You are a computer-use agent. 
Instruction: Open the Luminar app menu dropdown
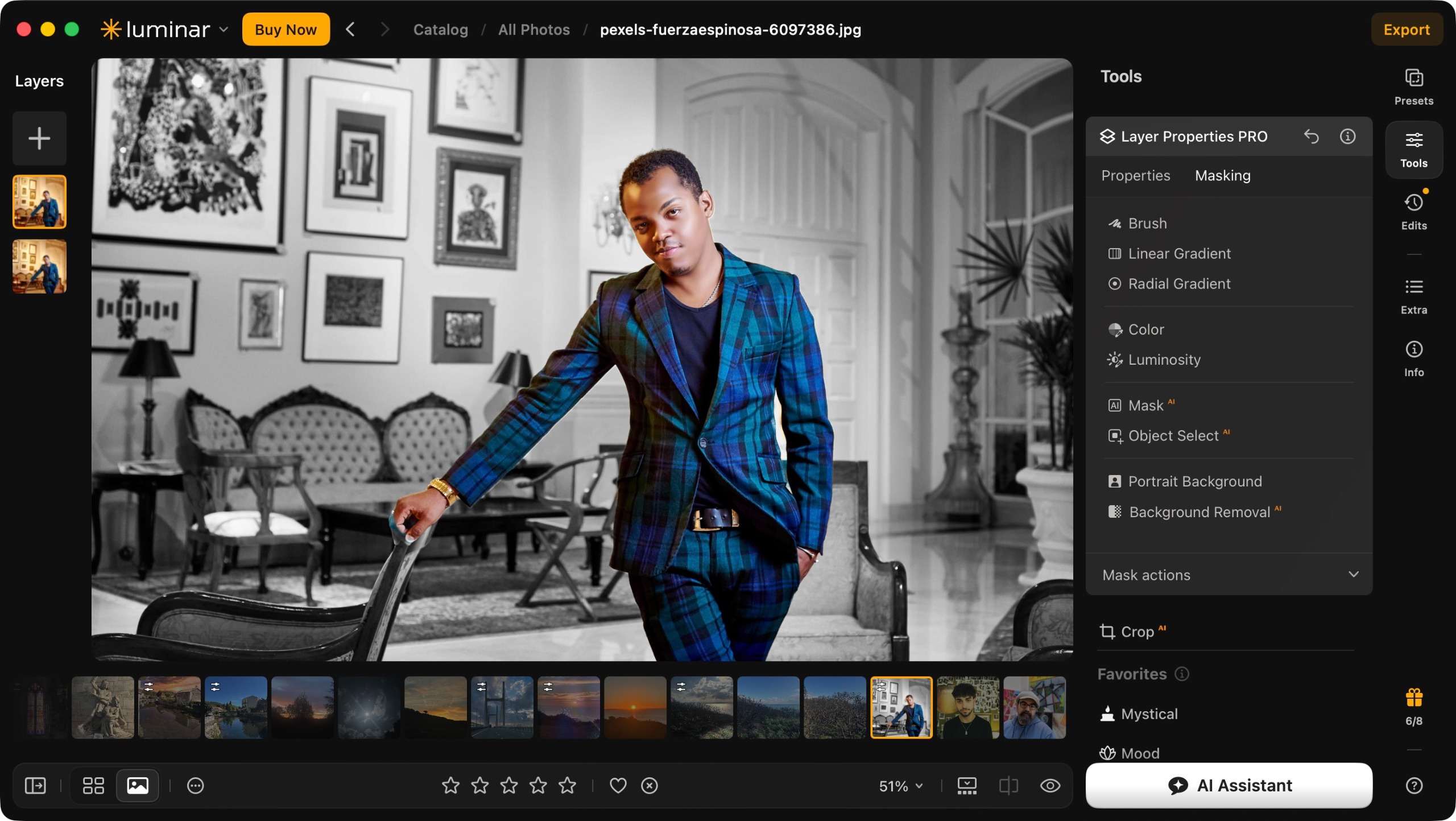pos(224,29)
